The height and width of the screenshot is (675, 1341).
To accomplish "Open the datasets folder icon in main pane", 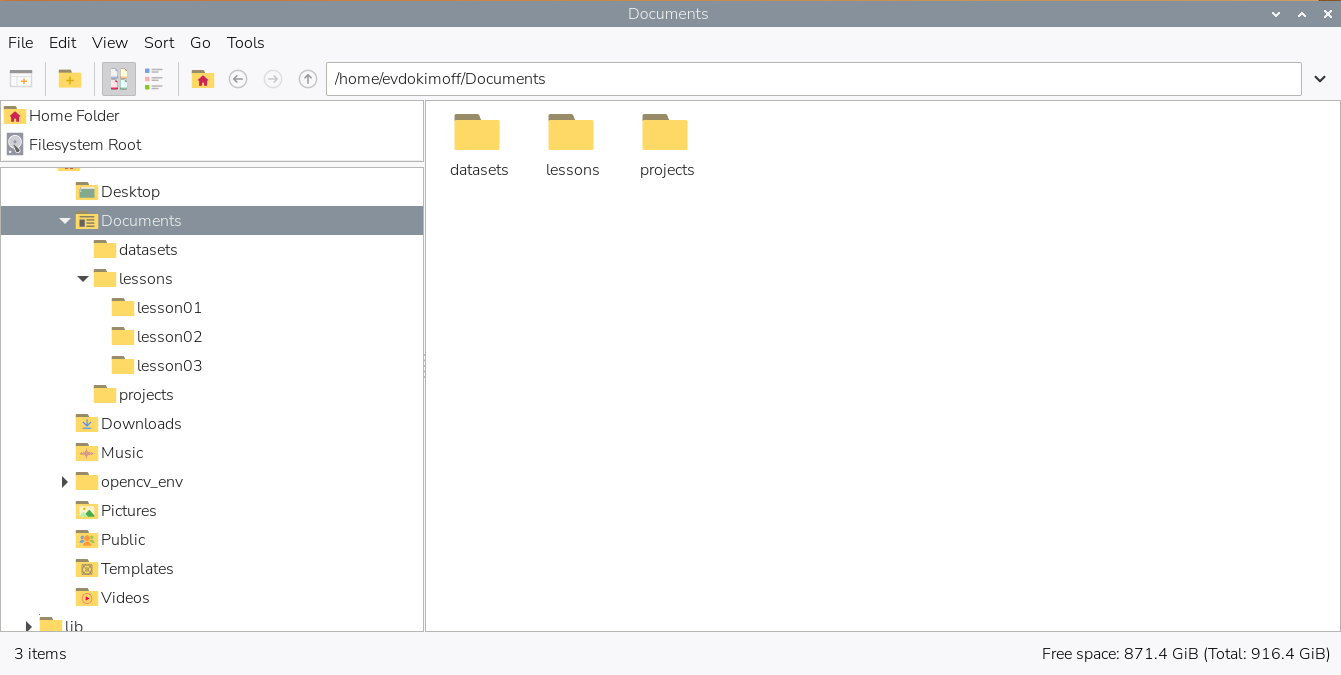I will [x=477, y=133].
